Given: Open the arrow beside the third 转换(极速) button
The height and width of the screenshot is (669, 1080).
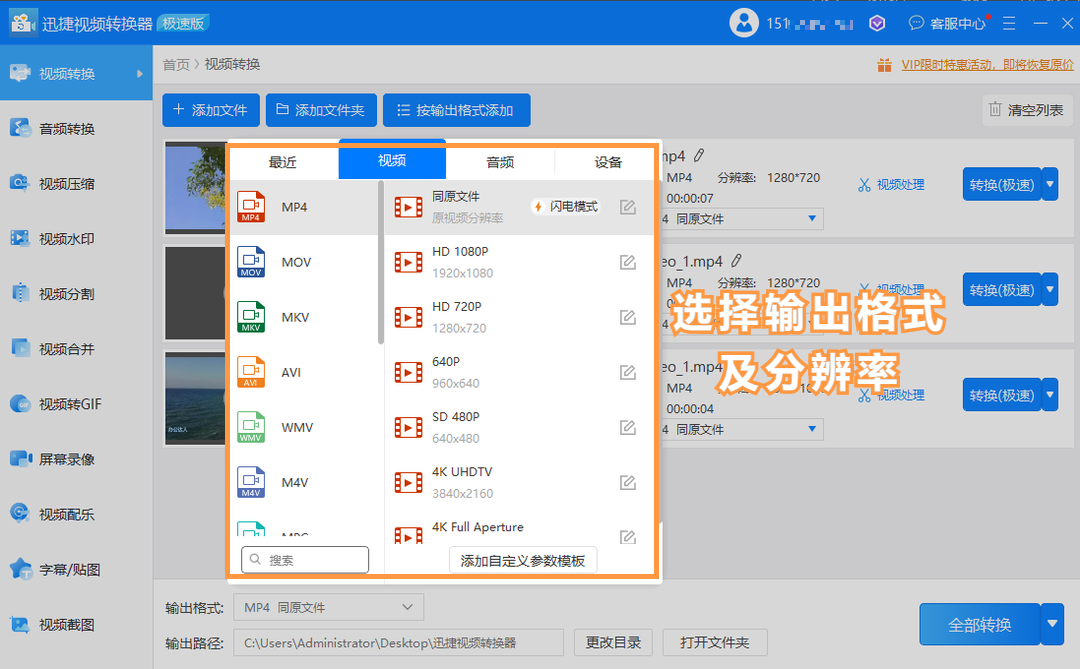Looking at the screenshot, I should (x=1050, y=395).
